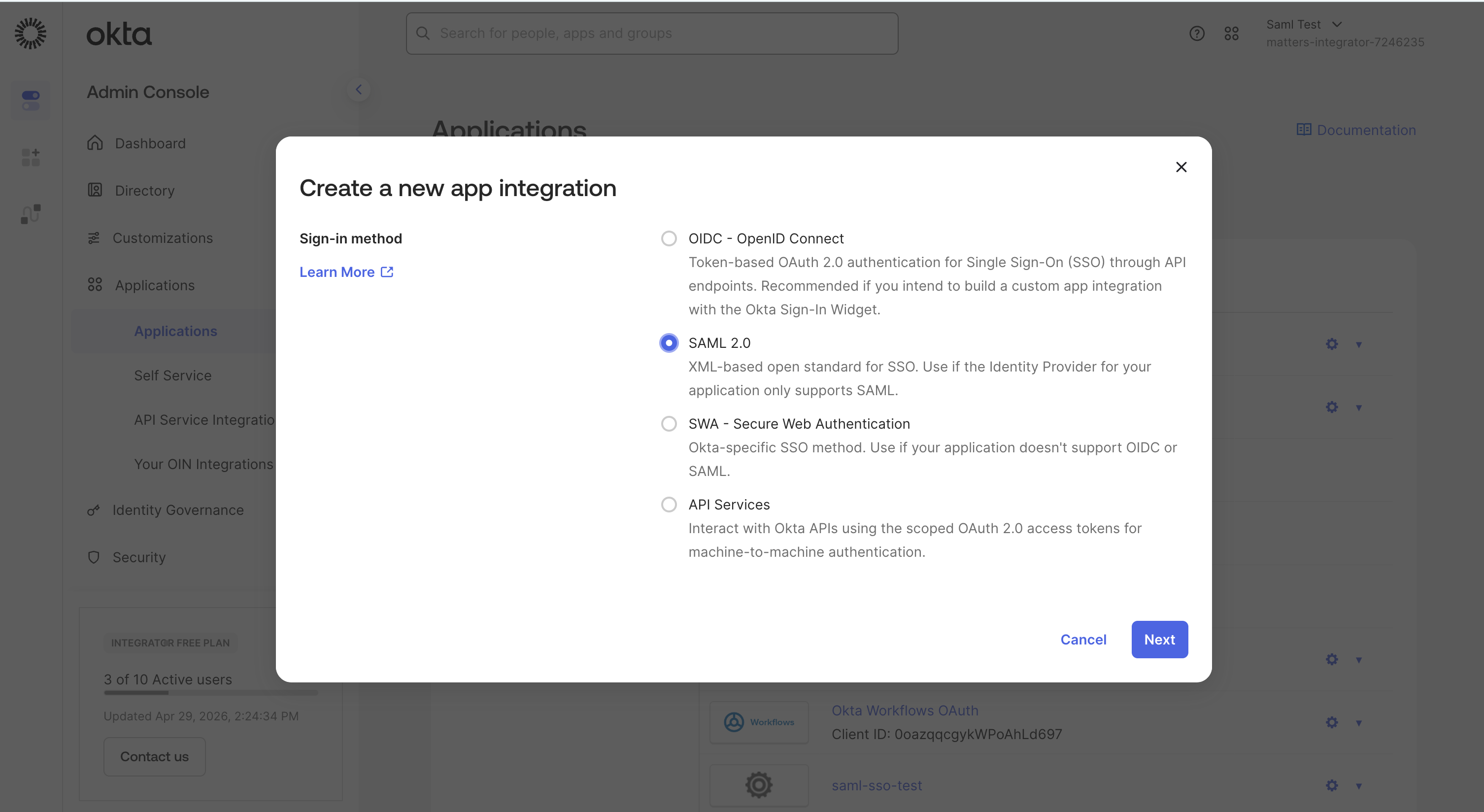Viewport: 1484px width, 812px height.
Task: Click the INTEGRATOR FREE PLAN badge
Action: click(x=170, y=643)
